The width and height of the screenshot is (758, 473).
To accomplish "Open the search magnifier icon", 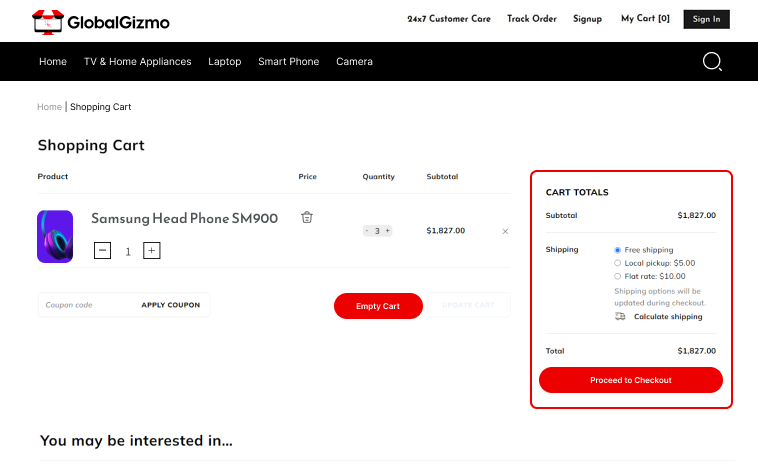I will [712, 62].
